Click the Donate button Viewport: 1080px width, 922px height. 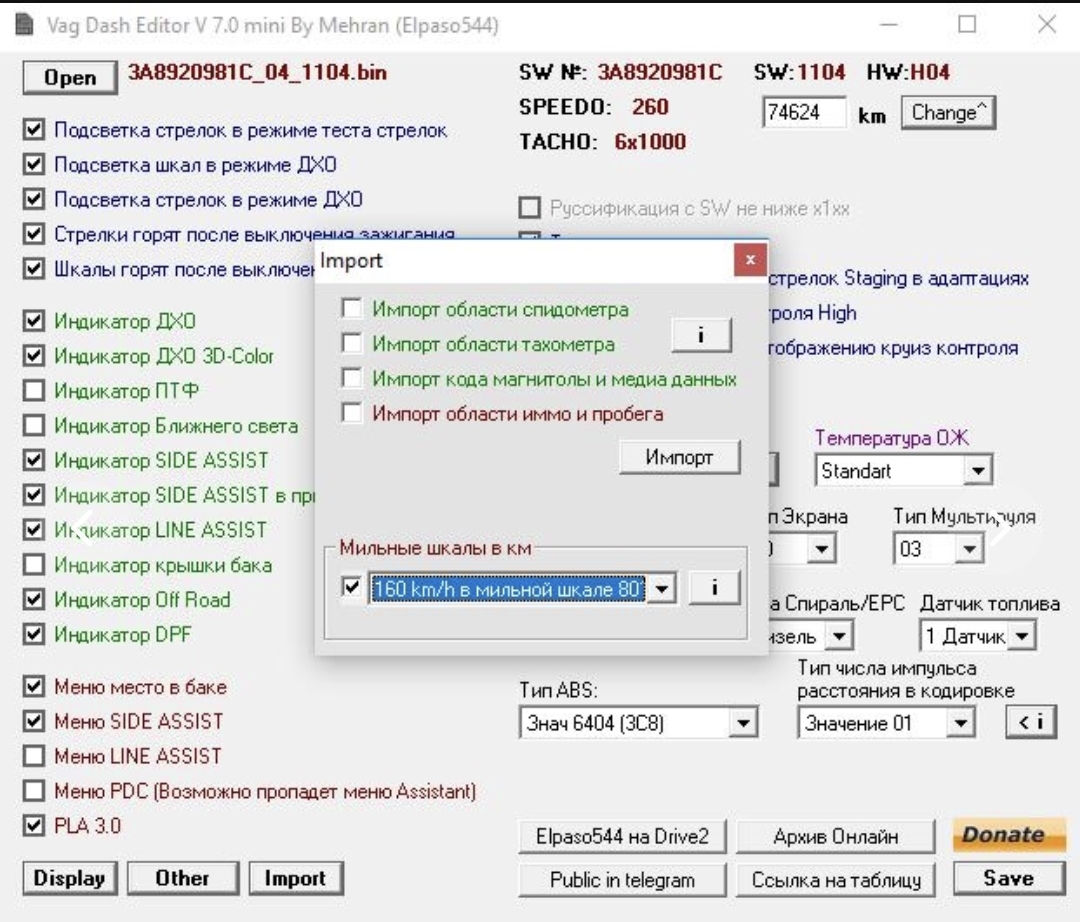[x=996, y=836]
